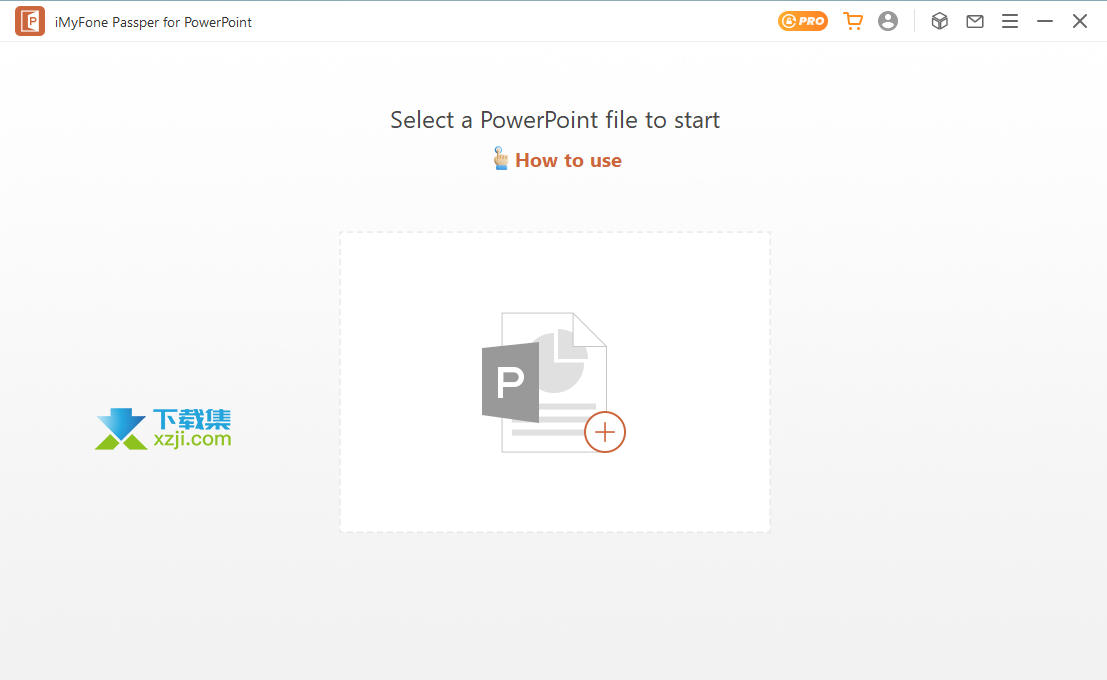The height and width of the screenshot is (680, 1107).
Task: Click the cube icon in title bar
Action: [940, 21]
